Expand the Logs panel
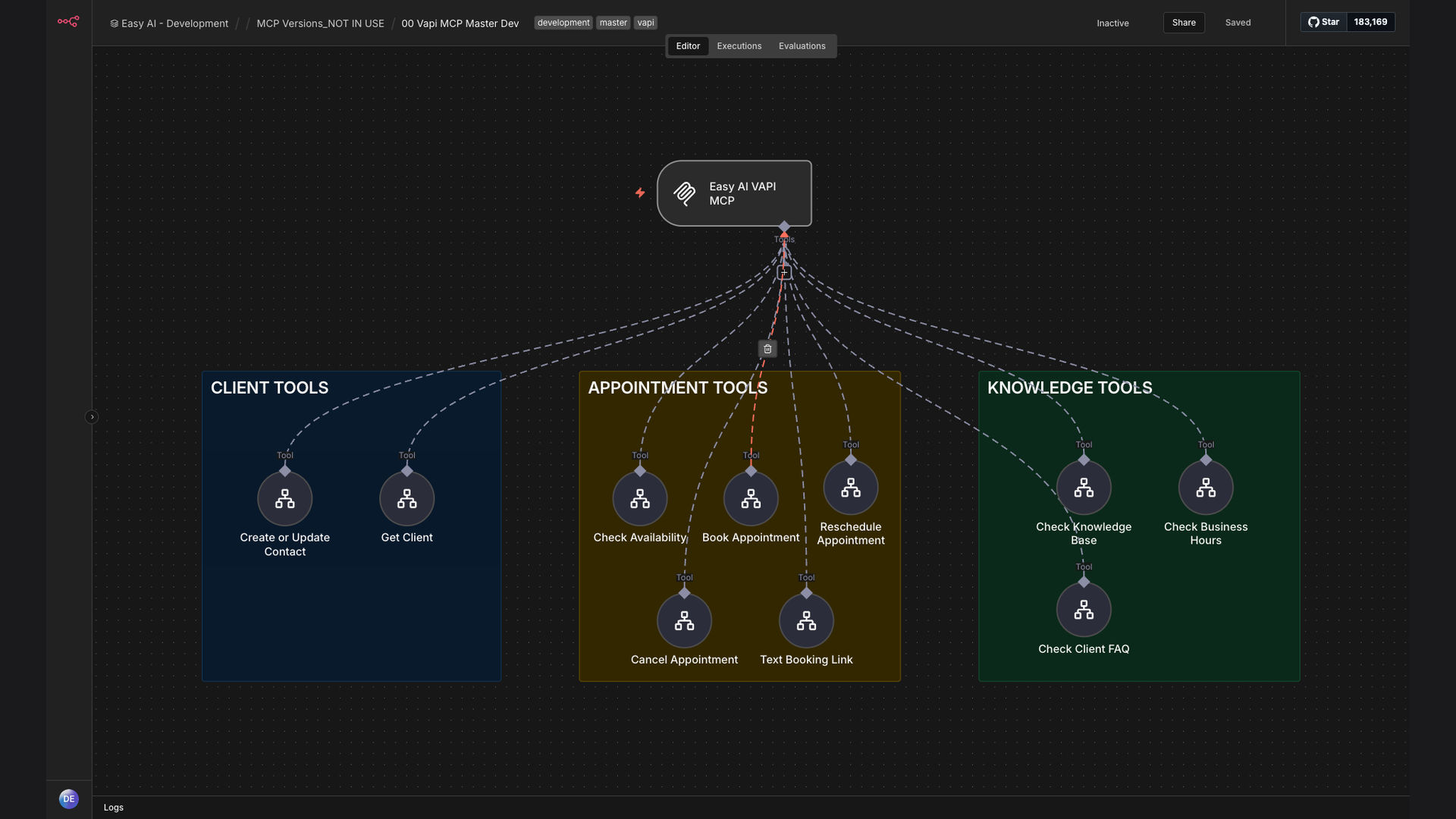This screenshot has width=1456, height=819. point(114,808)
